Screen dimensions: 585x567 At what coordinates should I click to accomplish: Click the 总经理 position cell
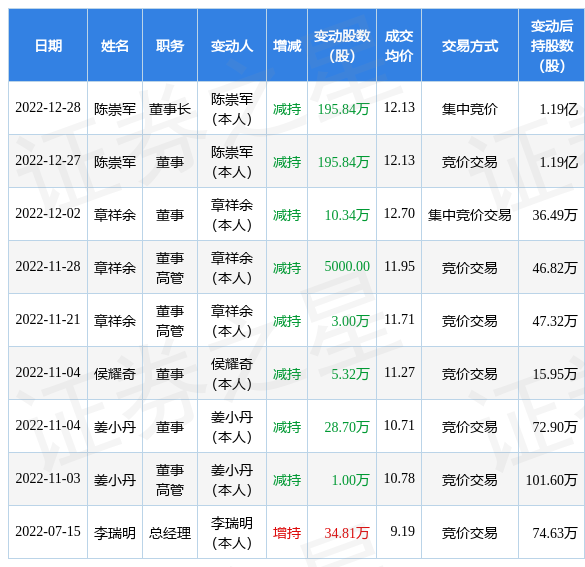pyautogui.click(x=170, y=533)
